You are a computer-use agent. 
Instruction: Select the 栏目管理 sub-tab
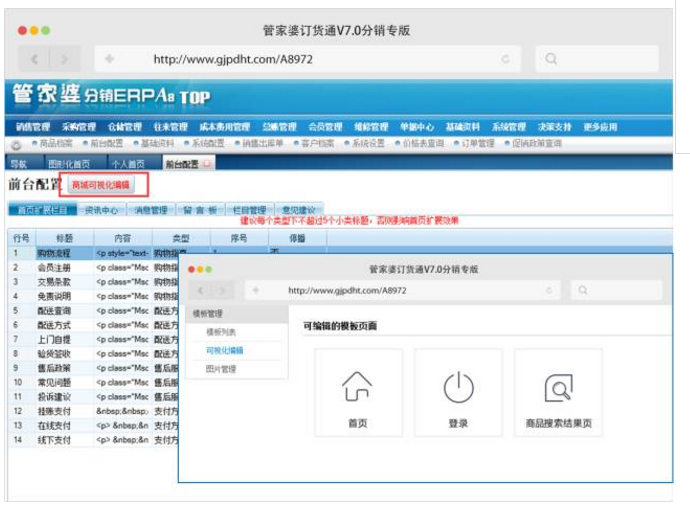click(250, 210)
